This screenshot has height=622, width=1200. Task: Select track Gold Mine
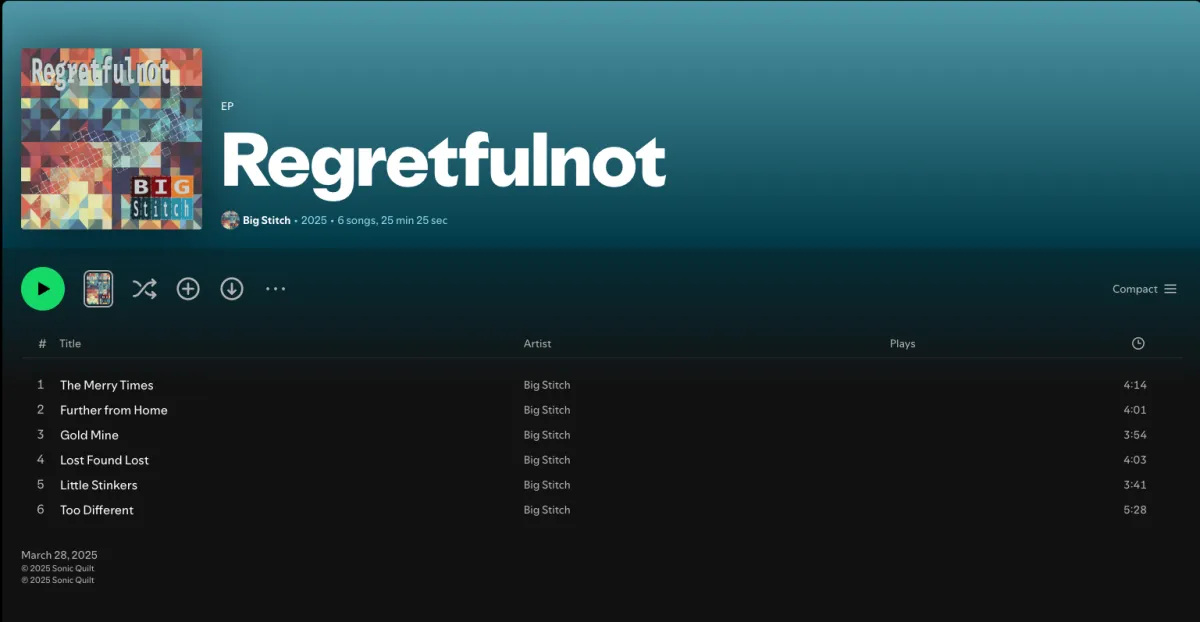tap(89, 435)
